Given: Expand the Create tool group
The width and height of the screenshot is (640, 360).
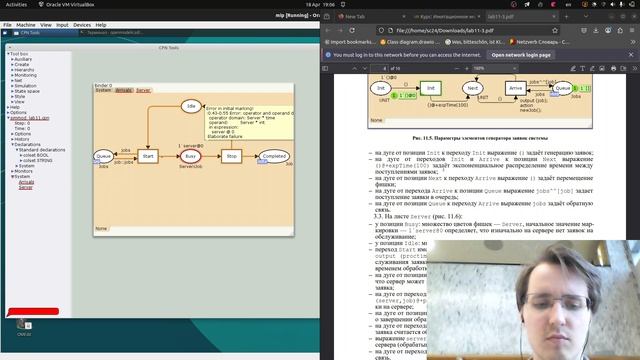Looking at the screenshot, I should pos(12,64).
